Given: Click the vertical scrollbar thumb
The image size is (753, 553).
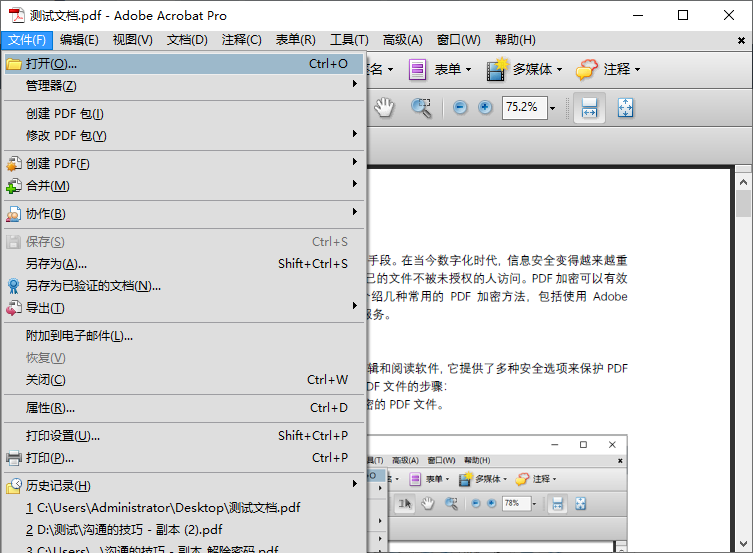Looking at the screenshot, I should pos(743,204).
